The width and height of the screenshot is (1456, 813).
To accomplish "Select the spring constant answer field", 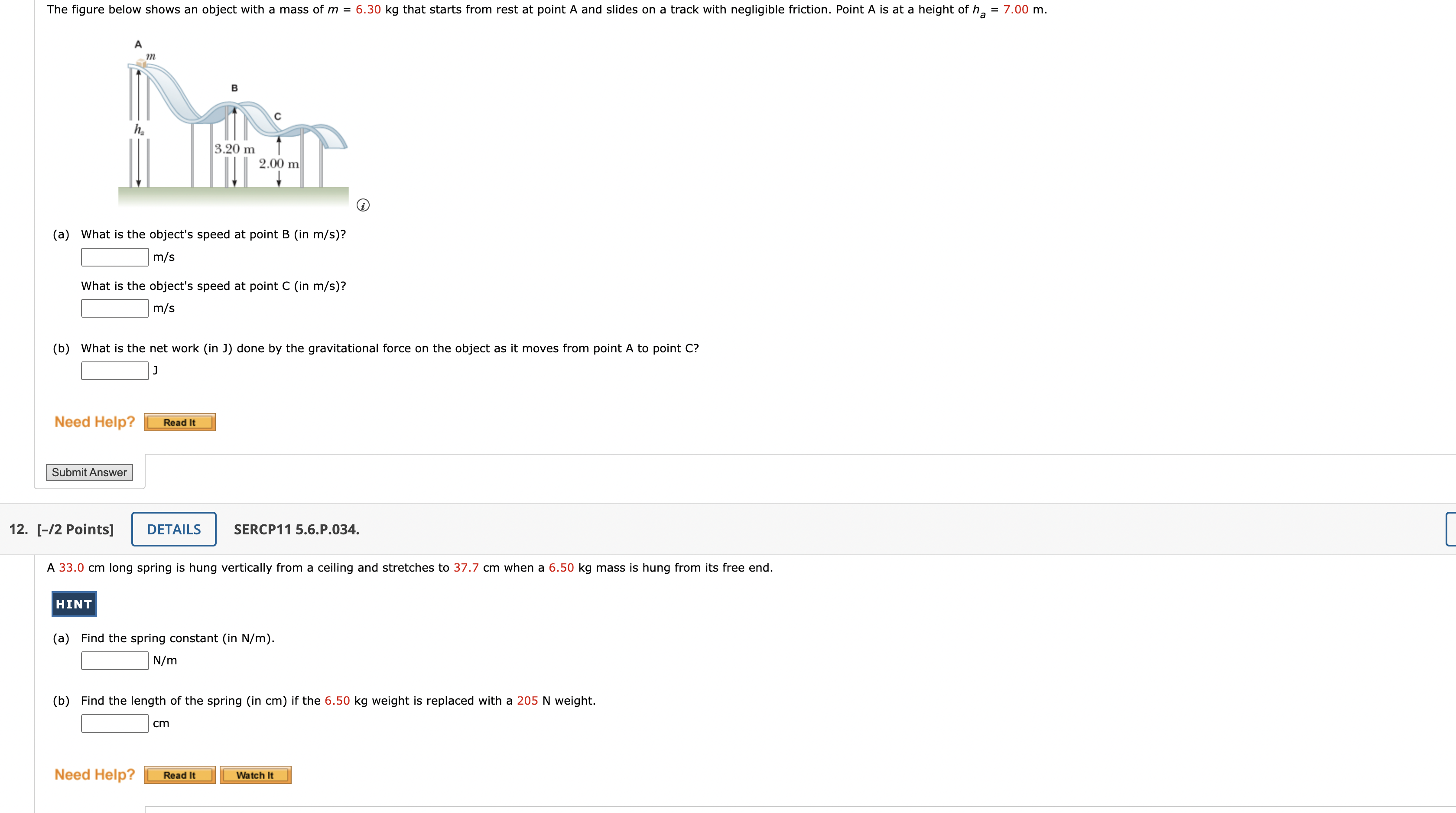I will (114, 660).
